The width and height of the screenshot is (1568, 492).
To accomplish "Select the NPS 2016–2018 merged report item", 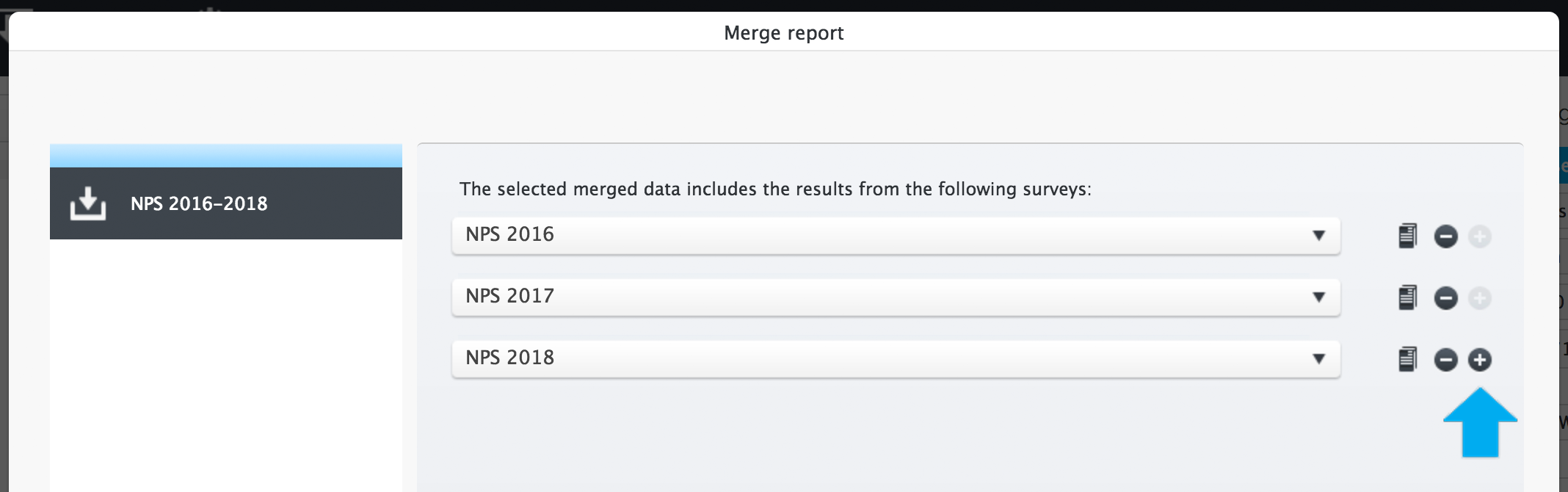I will coord(226,203).
